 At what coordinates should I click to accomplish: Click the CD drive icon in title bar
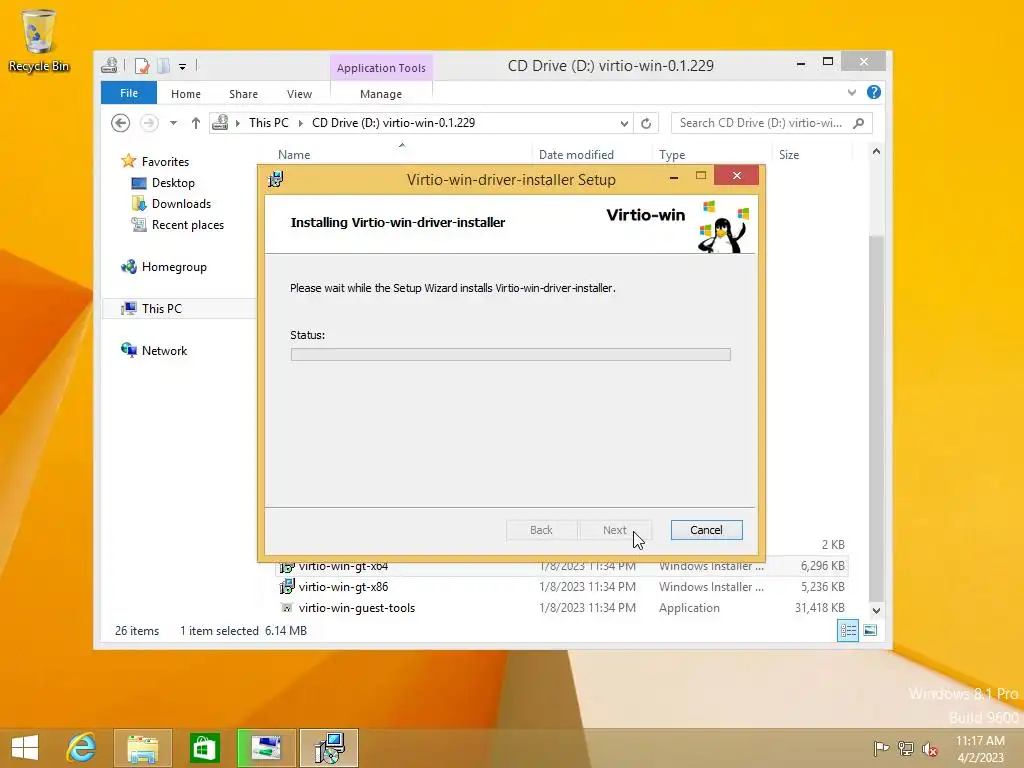pos(109,65)
